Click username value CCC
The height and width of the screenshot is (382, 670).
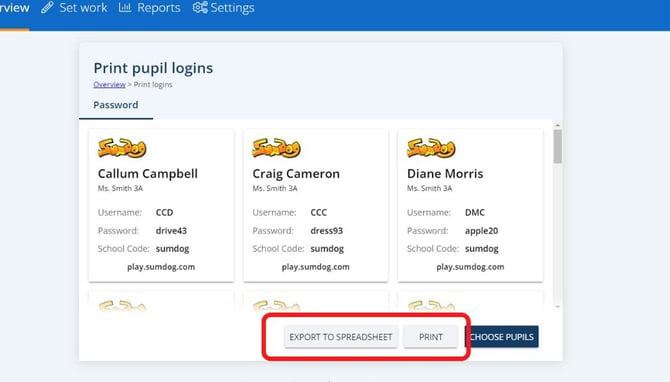[x=319, y=212]
